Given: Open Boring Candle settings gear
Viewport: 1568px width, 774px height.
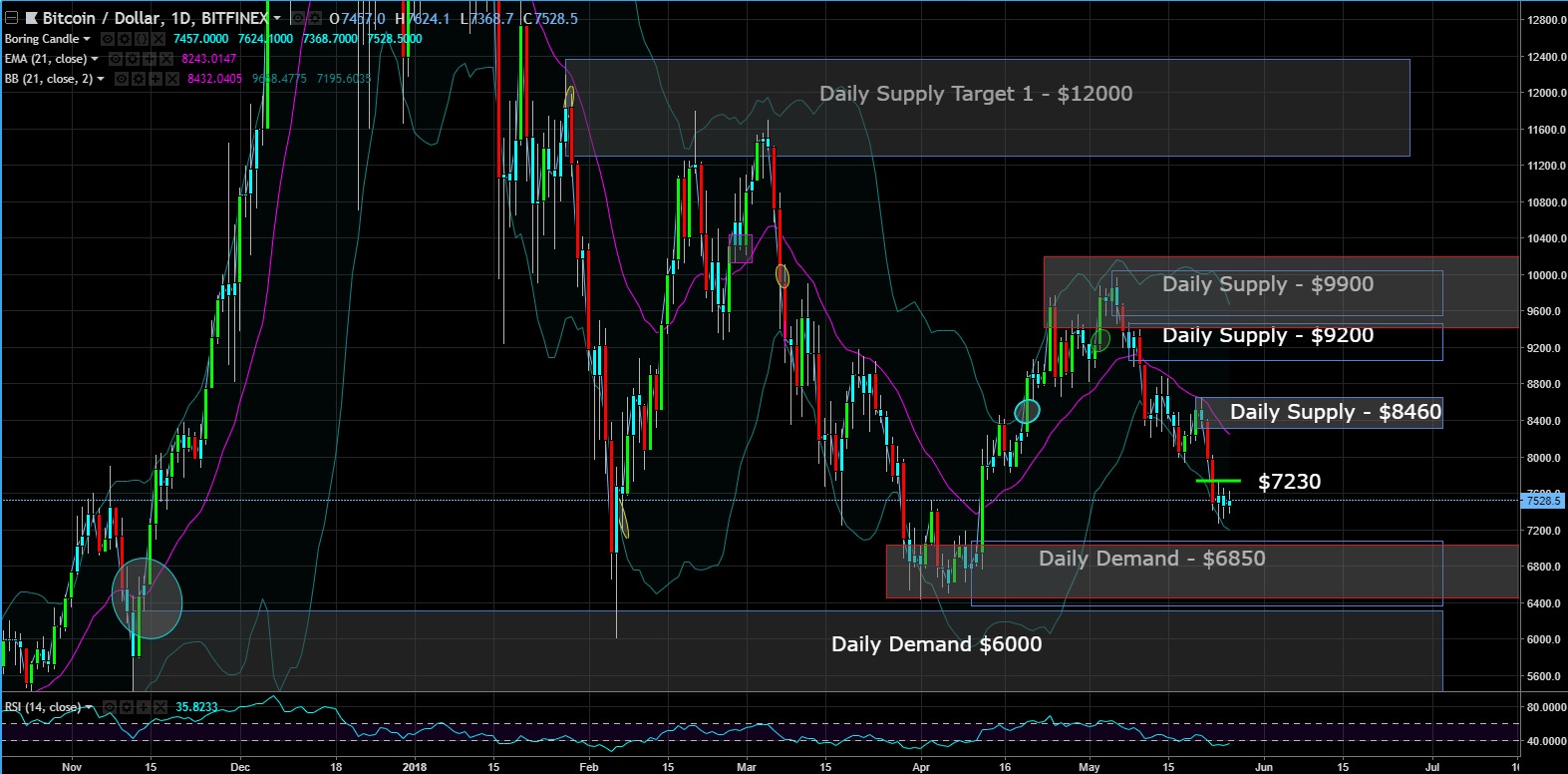Looking at the screenshot, I should [x=125, y=39].
